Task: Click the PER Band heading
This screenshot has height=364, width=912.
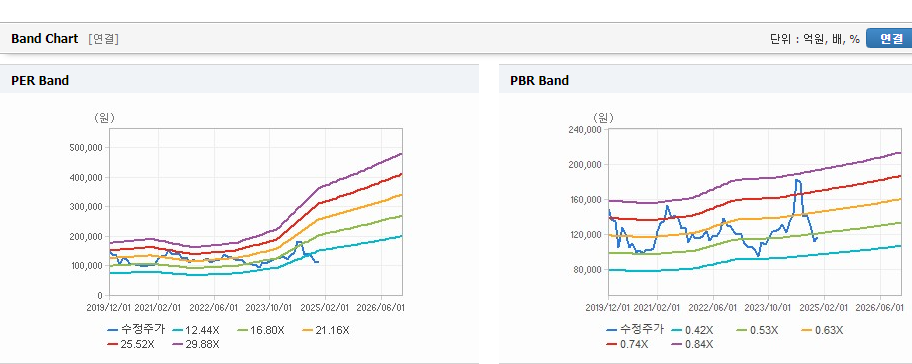Action: pyautogui.click(x=40, y=81)
